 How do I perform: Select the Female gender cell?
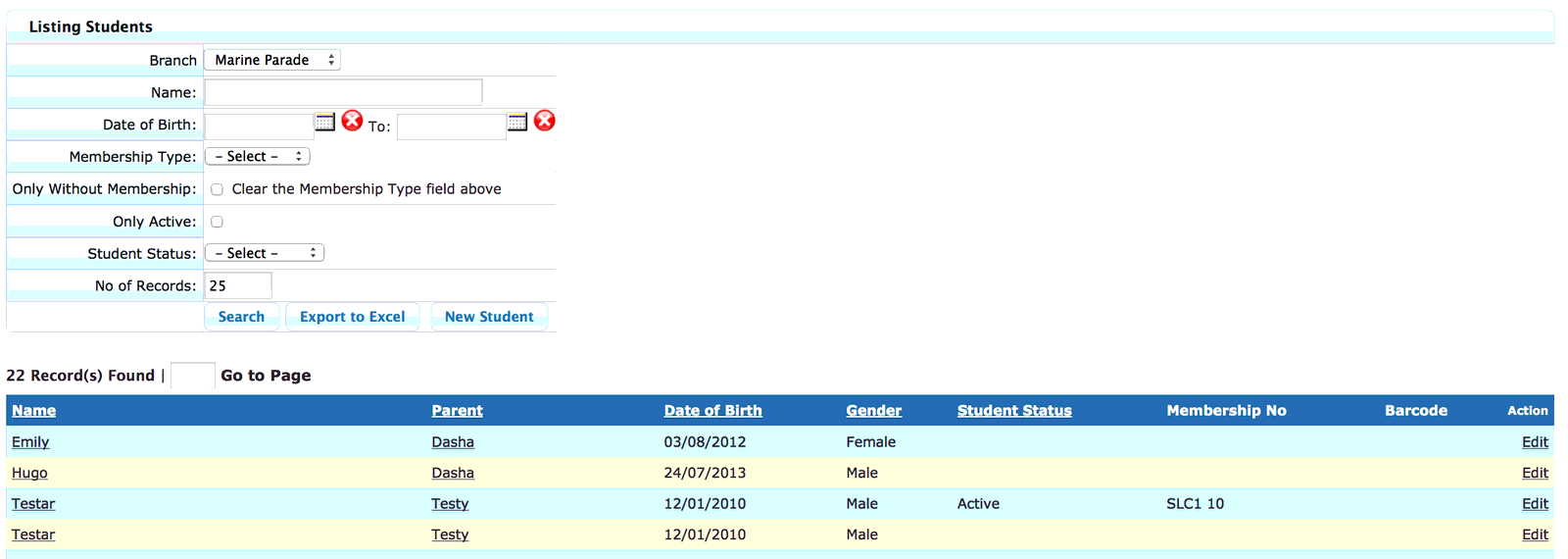pos(870,442)
